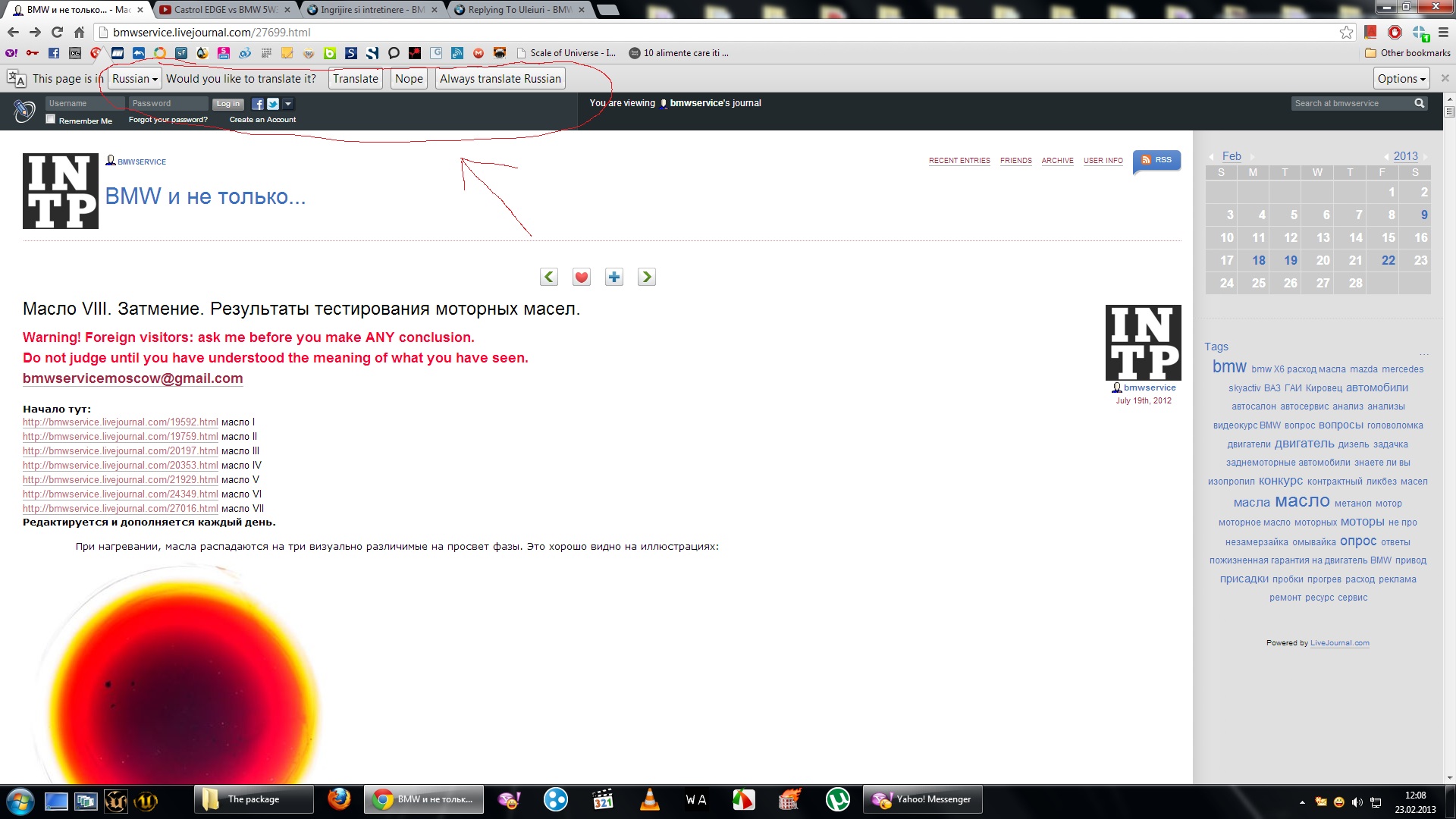Image resolution: width=1456 pixels, height=819 pixels.
Task: Toggle the Remember Me checkbox
Action: pos(51,119)
